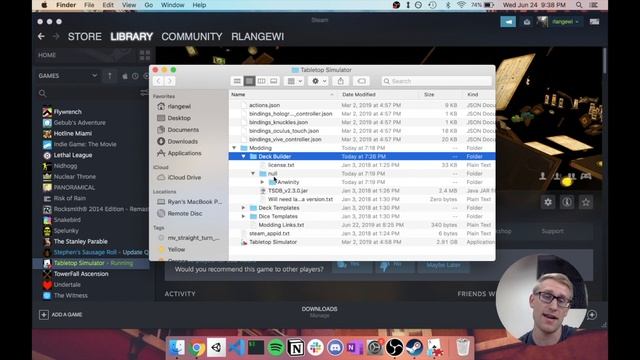640x360 pixels.
Task: Go back in Steam navigation arrow
Action: (x=41, y=36)
